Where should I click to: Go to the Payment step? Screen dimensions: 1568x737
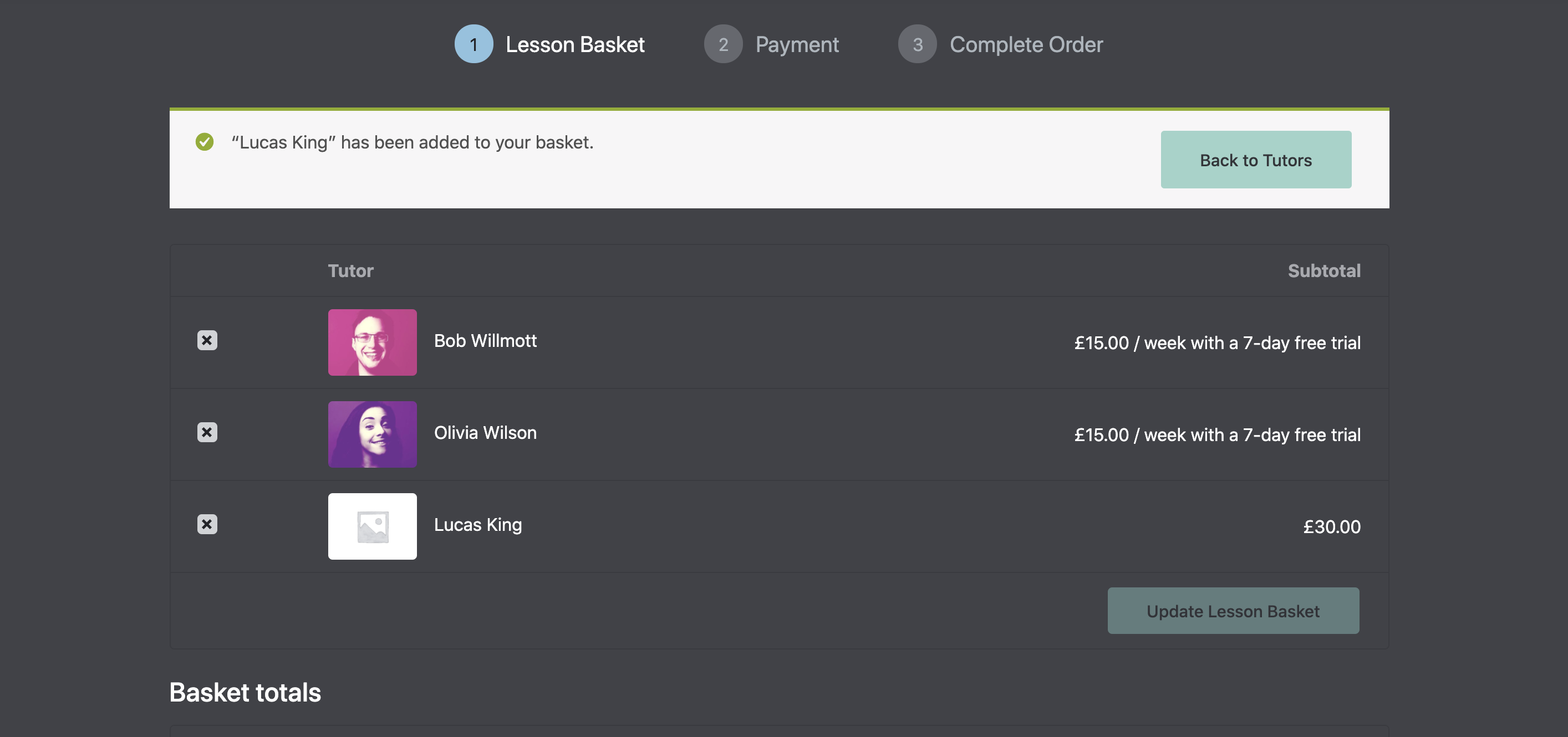coord(797,44)
